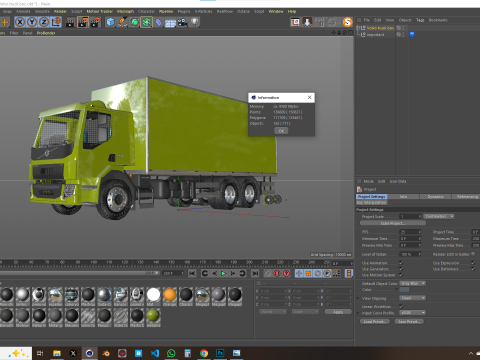Toggle the Scale key recording icon
Viewport: 480px width, 360px height.
pyautogui.click(x=308, y=273)
